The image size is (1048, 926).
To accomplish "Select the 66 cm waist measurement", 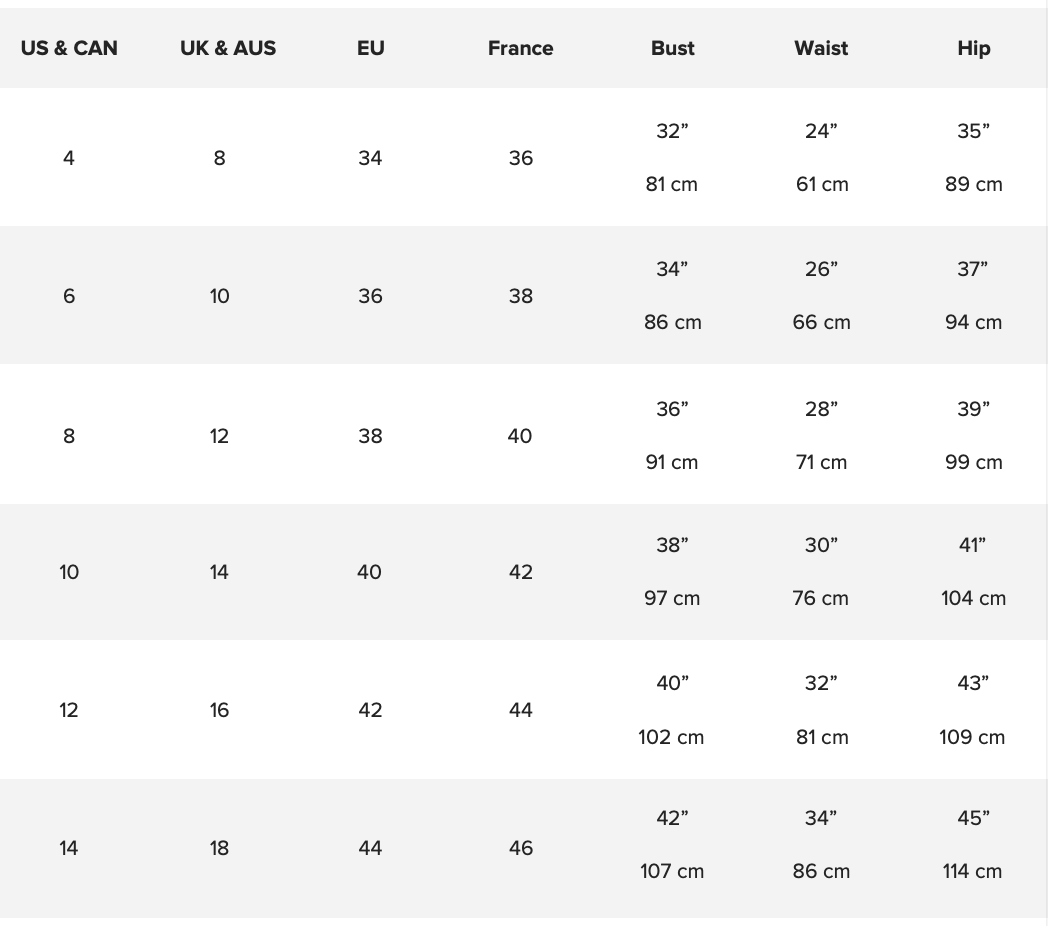I will 821,323.
